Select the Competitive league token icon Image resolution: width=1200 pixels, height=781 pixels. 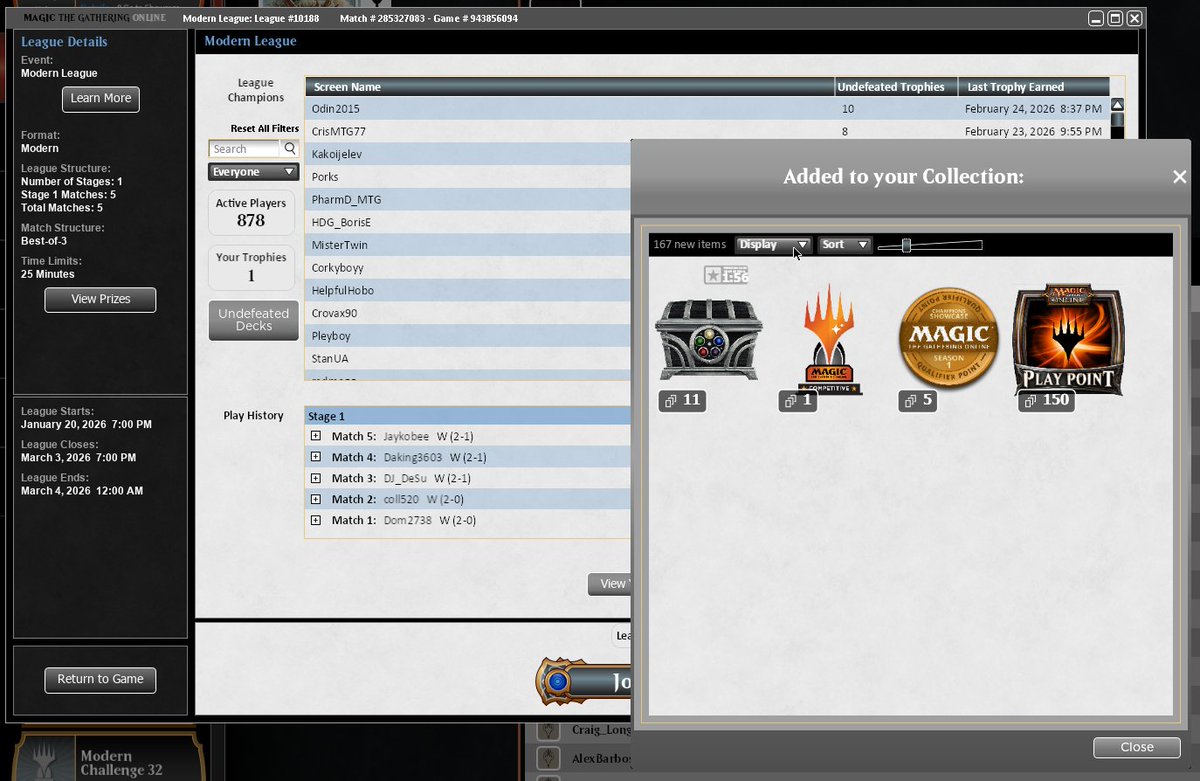pyautogui.click(x=828, y=338)
